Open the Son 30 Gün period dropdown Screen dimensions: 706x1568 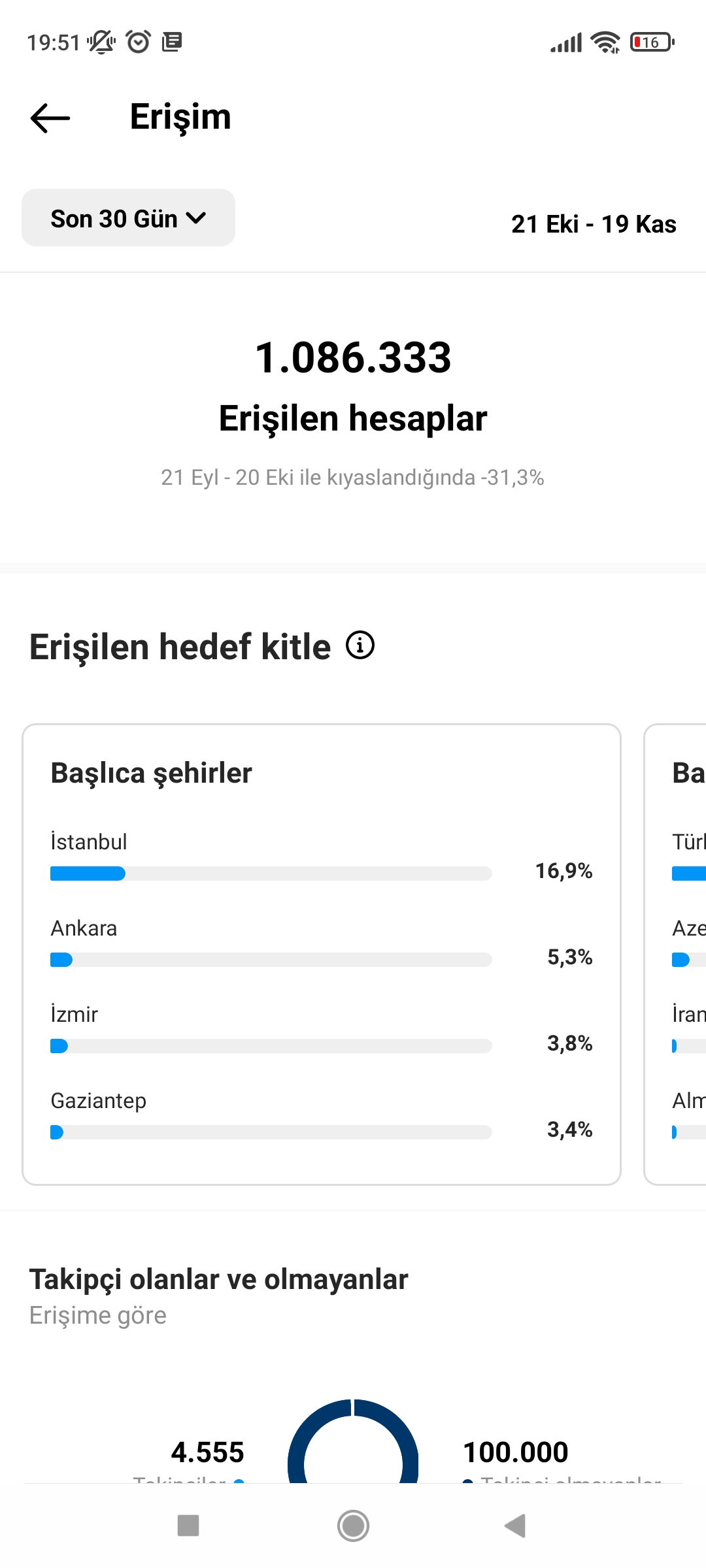[x=128, y=218]
